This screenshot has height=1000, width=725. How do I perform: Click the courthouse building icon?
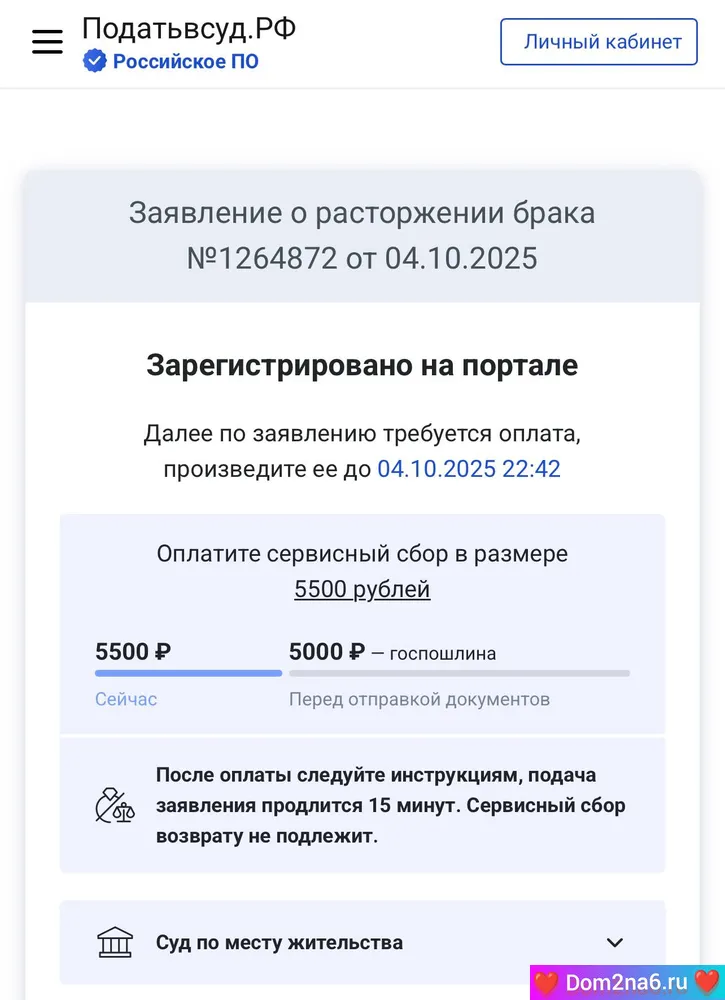click(x=115, y=942)
